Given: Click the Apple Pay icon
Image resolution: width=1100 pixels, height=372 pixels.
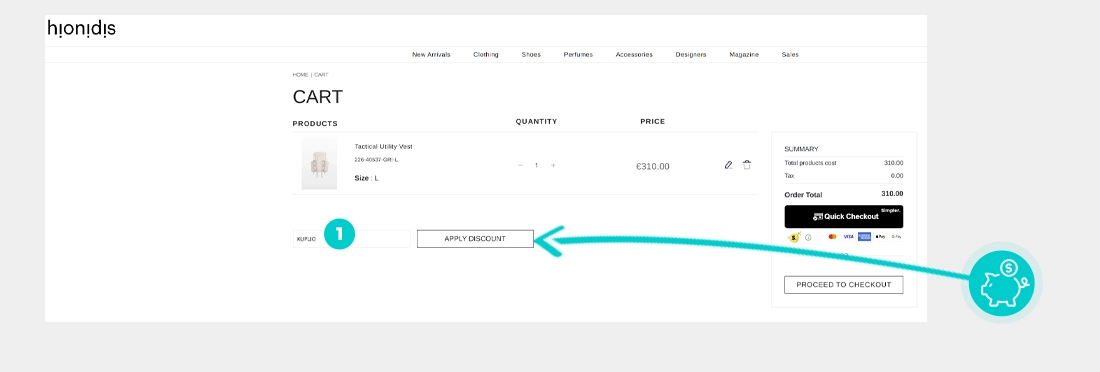Looking at the screenshot, I should [x=880, y=237].
